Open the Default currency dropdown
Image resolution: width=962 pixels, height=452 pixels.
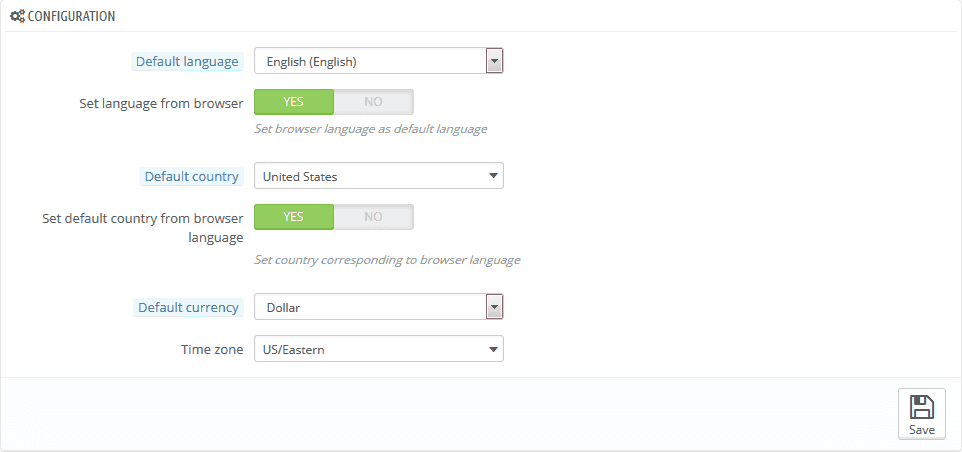(x=370, y=308)
